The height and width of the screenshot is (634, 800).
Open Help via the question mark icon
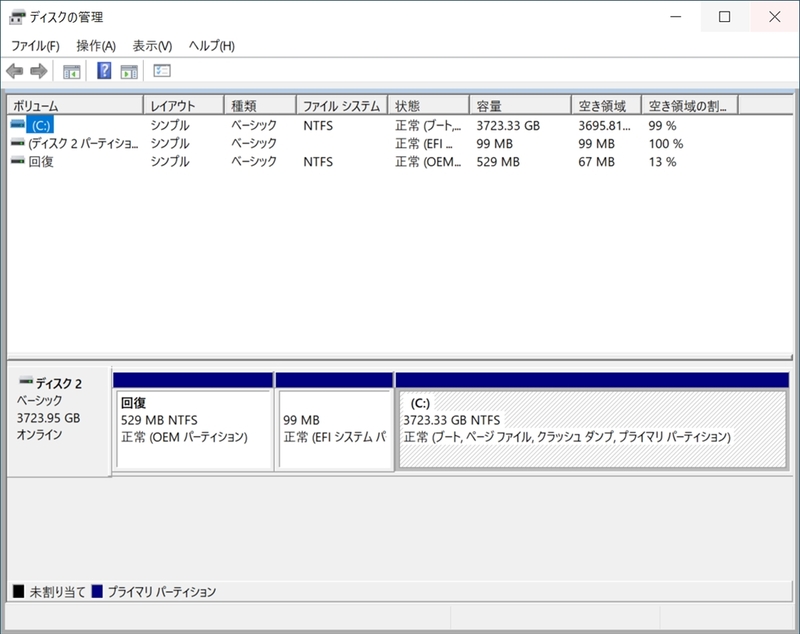click(104, 71)
